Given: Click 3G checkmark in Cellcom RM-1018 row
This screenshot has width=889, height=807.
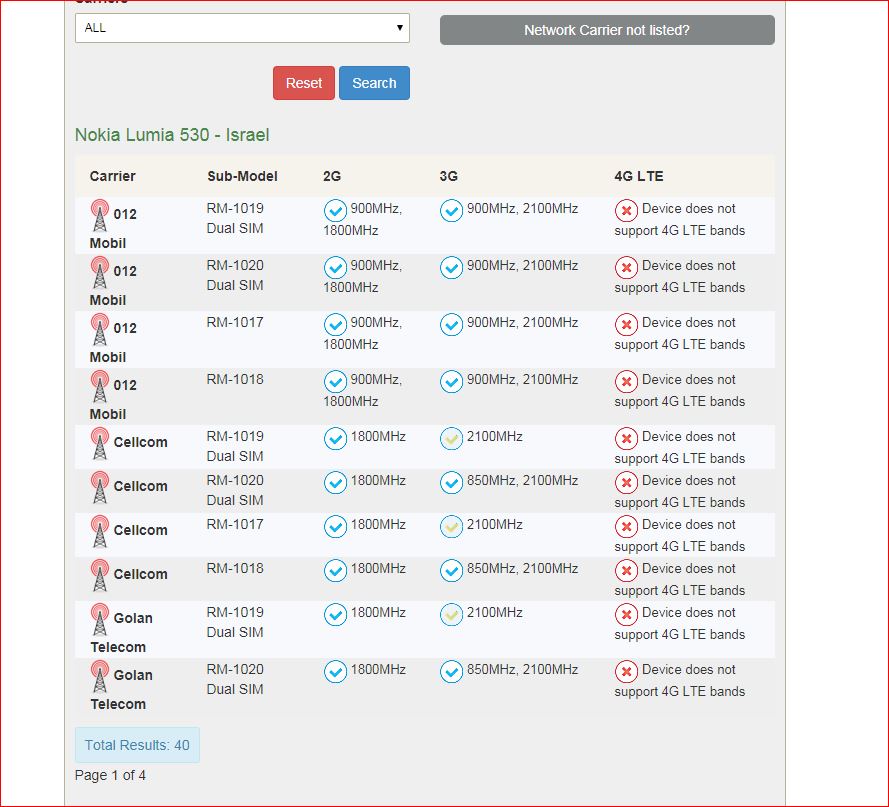Looking at the screenshot, I should point(451,571).
